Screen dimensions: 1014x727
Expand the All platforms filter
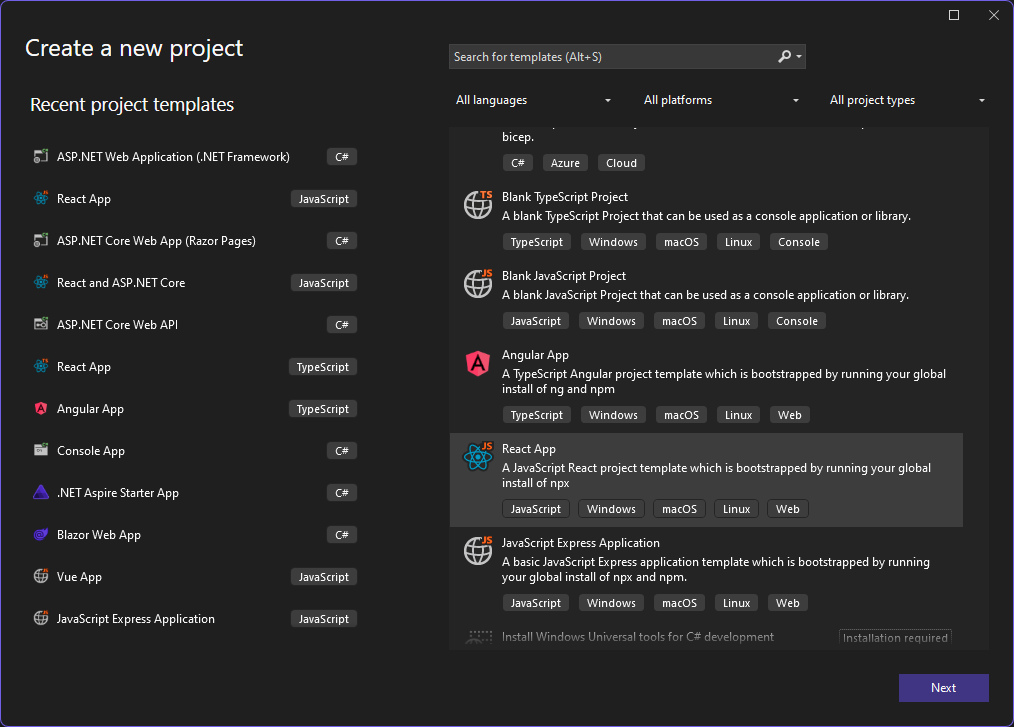tap(721, 100)
